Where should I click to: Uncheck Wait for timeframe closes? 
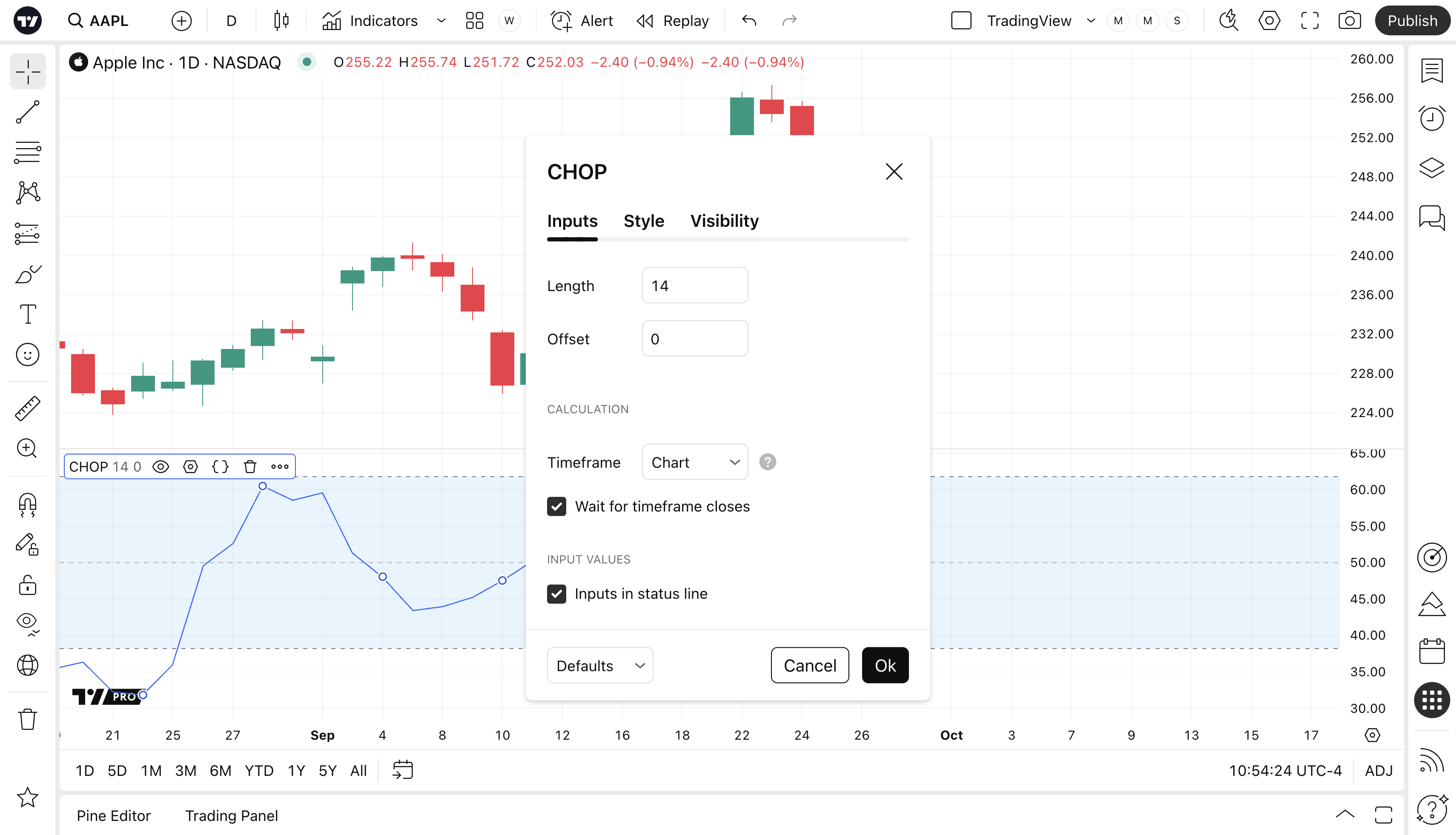(x=556, y=506)
